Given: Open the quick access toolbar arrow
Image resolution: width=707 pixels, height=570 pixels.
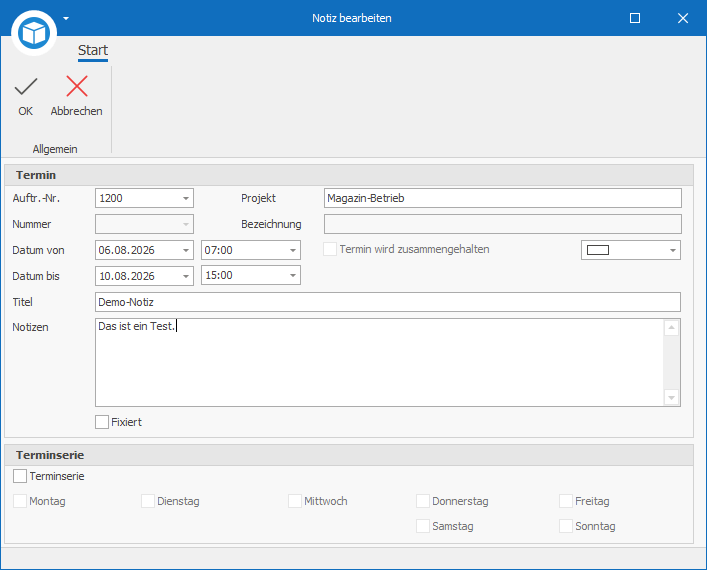Looking at the screenshot, I should [x=66, y=18].
